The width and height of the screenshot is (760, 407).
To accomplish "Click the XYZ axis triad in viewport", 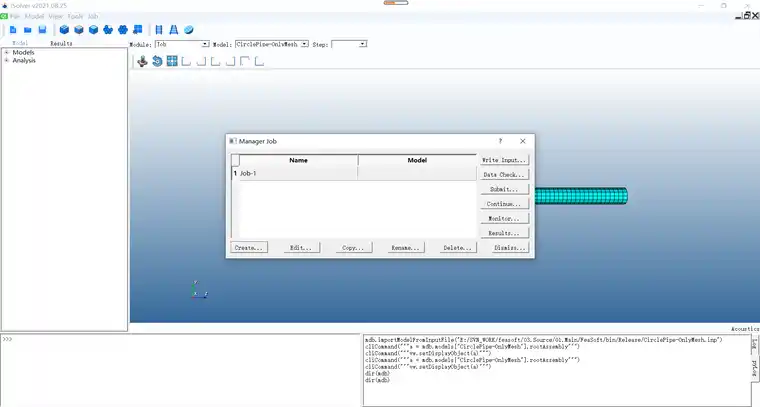I will tap(199, 290).
